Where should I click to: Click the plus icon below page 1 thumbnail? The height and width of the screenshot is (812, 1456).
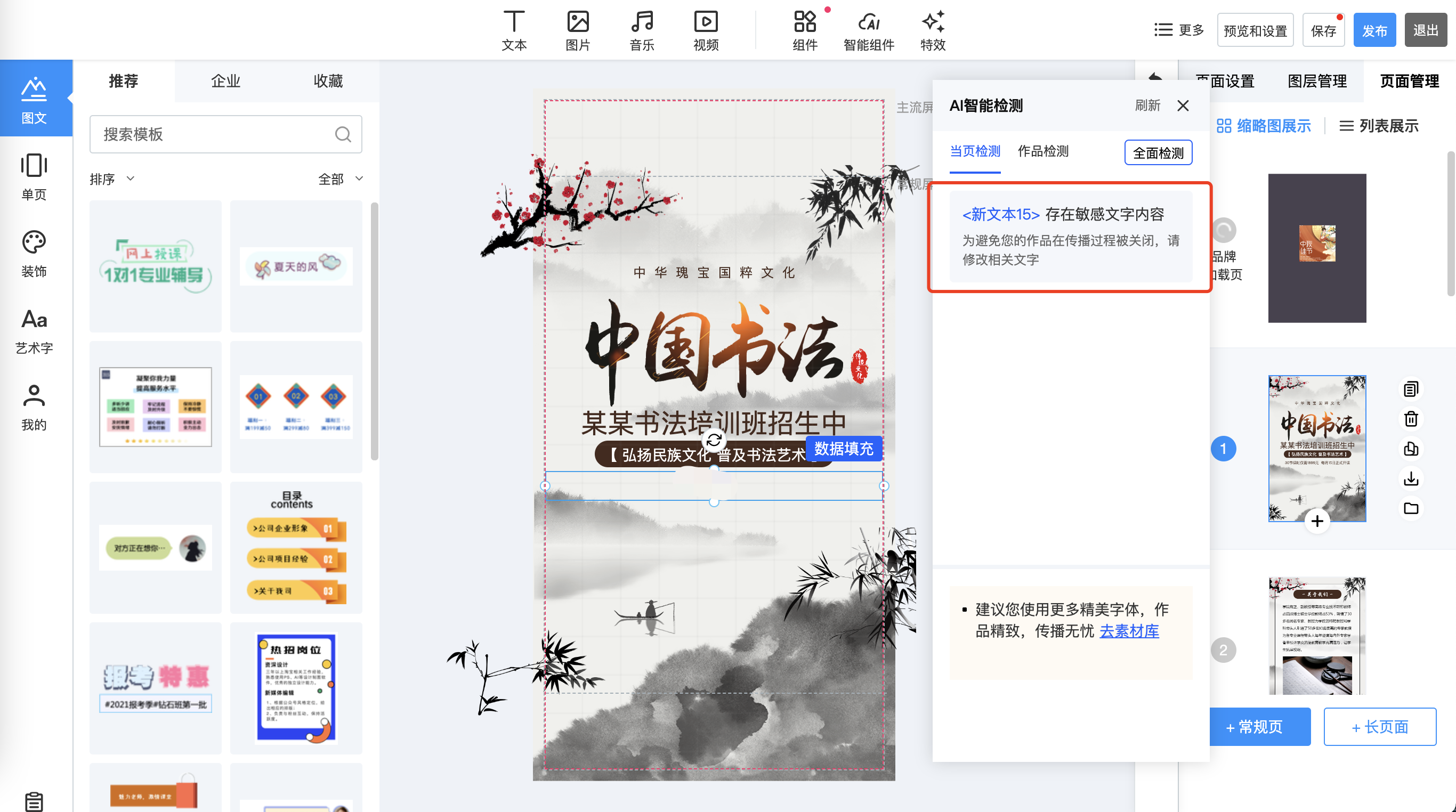coord(1317,521)
